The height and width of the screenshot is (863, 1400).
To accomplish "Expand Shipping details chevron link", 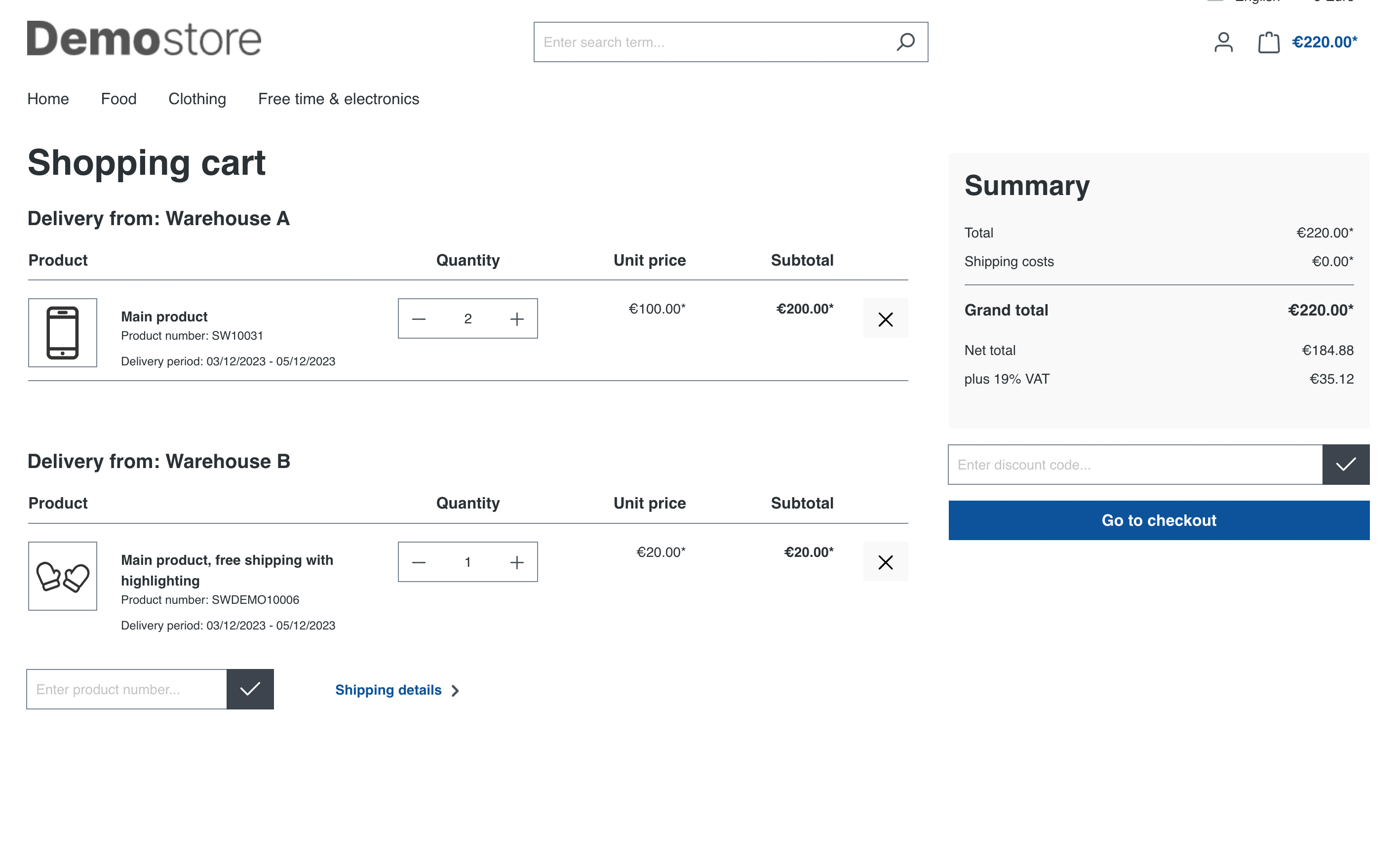I will pyautogui.click(x=398, y=690).
